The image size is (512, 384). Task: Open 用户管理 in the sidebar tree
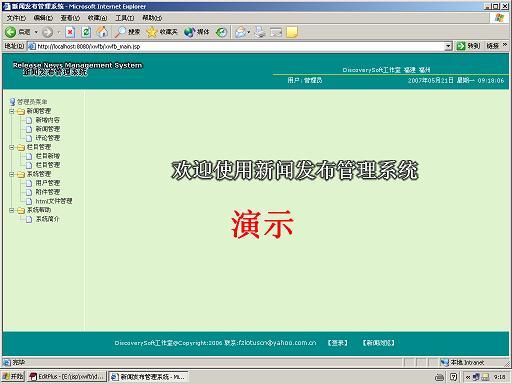click(x=48, y=183)
